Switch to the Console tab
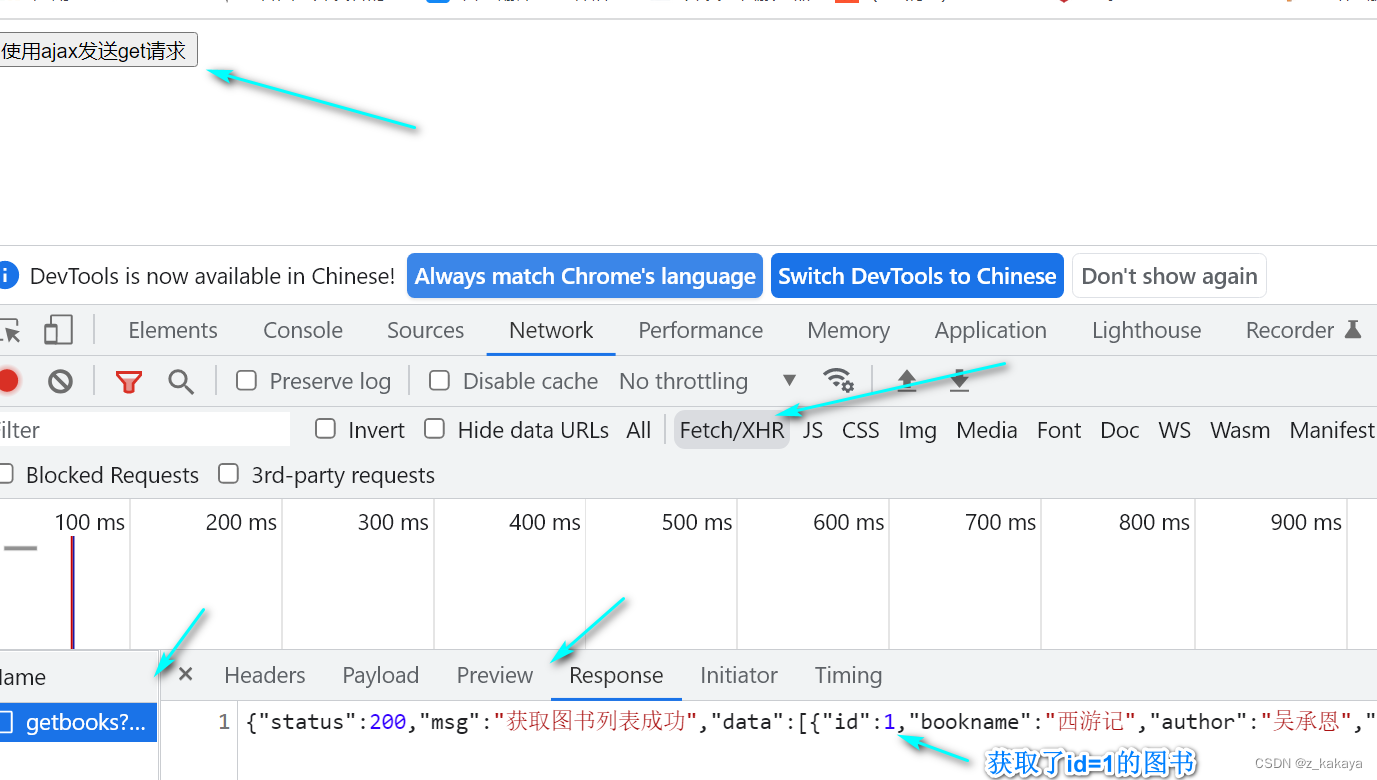Image resolution: width=1377 pixels, height=780 pixels. [303, 330]
